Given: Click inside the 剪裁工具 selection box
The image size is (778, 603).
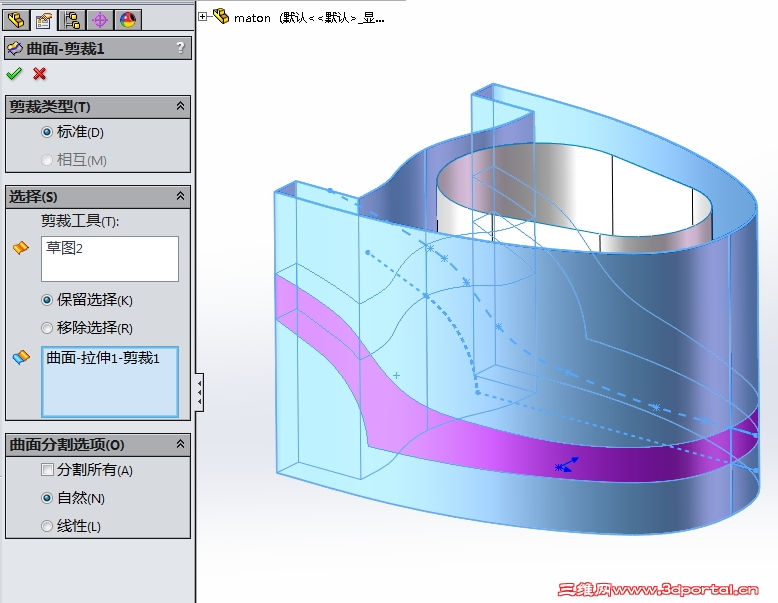Looking at the screenshot, I should coord(110,259).
